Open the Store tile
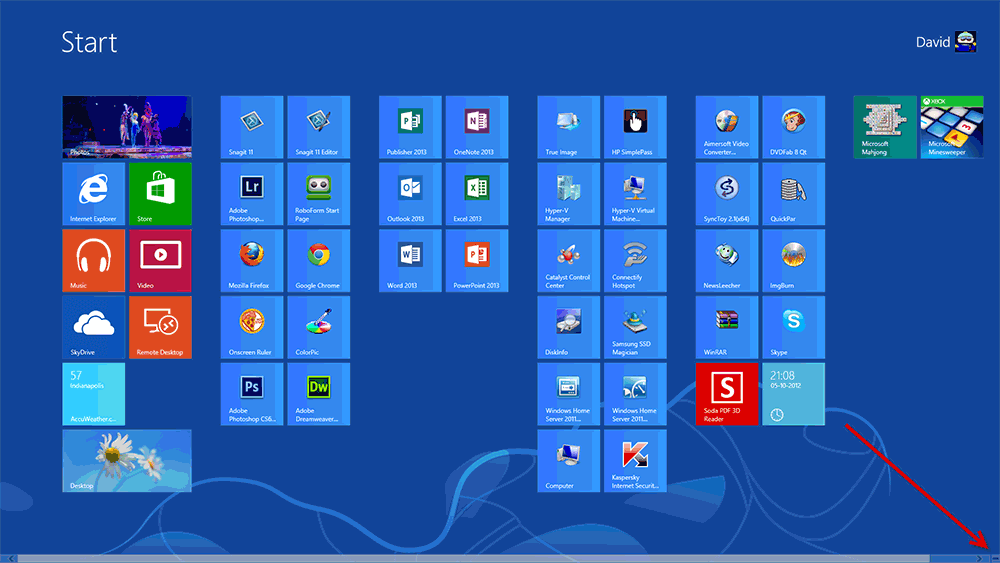The width and height of the screenshot is (1000, 563). point(160,194)
